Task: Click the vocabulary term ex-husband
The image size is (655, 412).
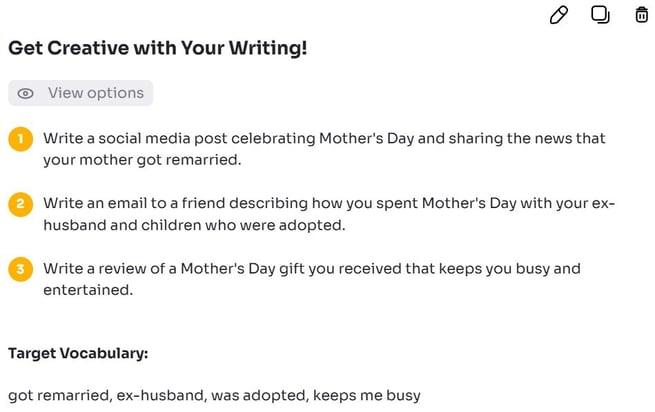Action: click(x=162, y=395)
